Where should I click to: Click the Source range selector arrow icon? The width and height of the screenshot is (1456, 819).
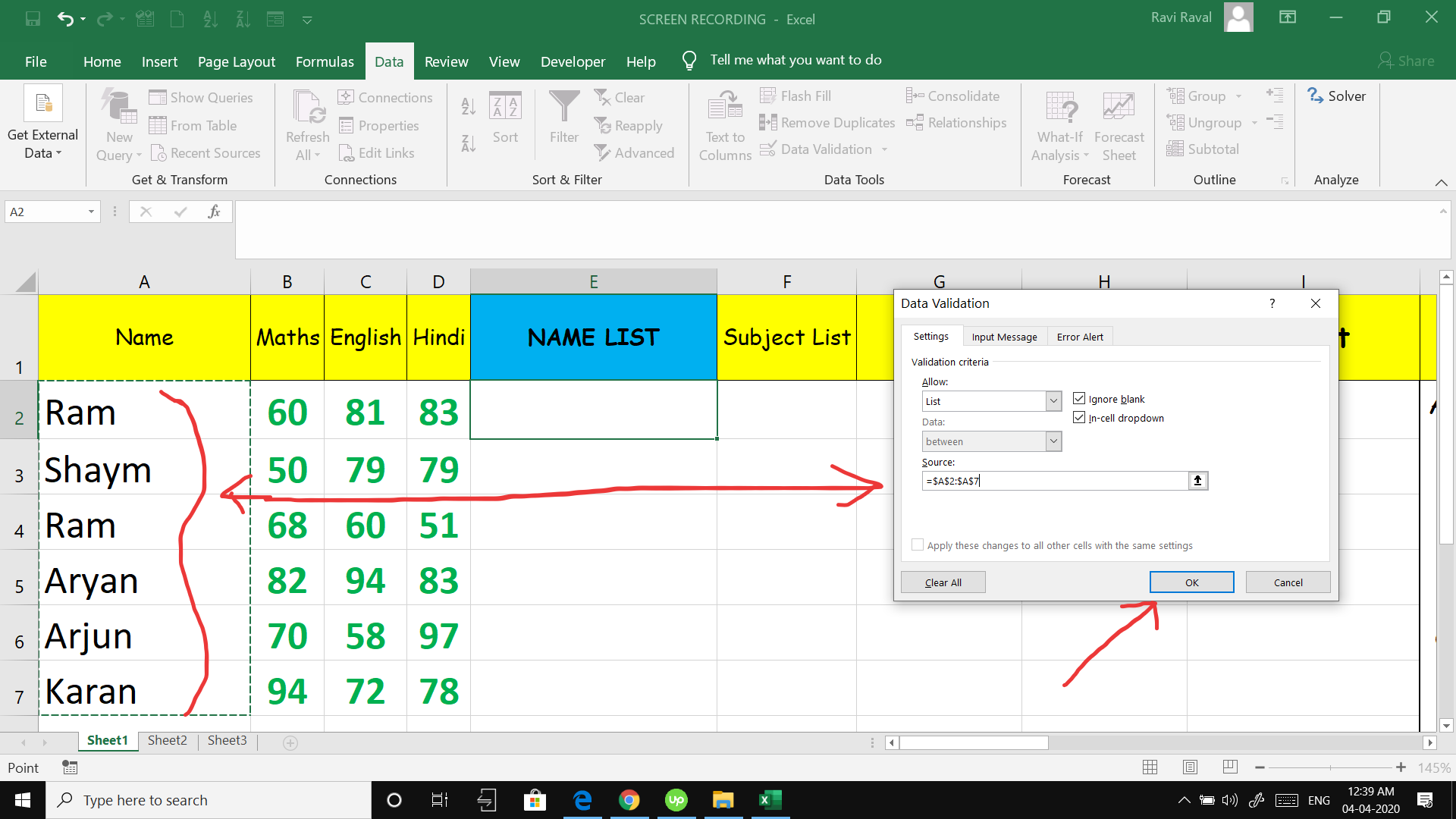1197,481
